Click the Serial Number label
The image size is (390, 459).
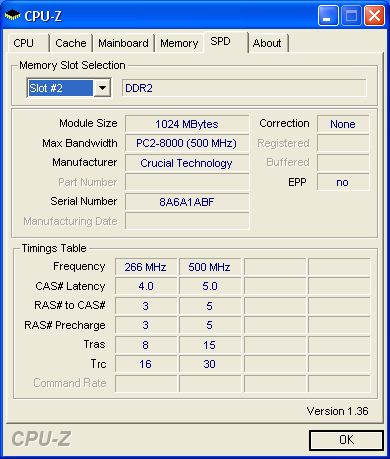pyautogui.click(x=84, y=201)
